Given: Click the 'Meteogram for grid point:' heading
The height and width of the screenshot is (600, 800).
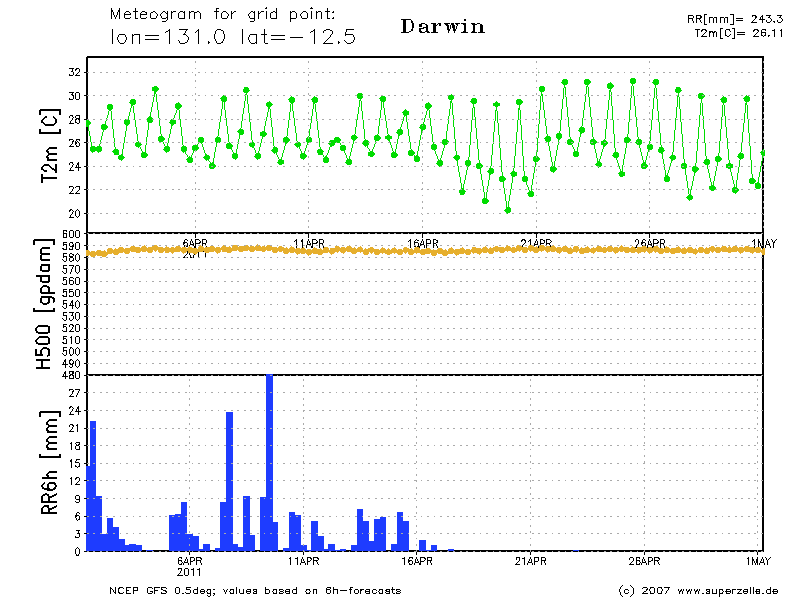Looking at the screenshot, I should [x=222, y=14].
